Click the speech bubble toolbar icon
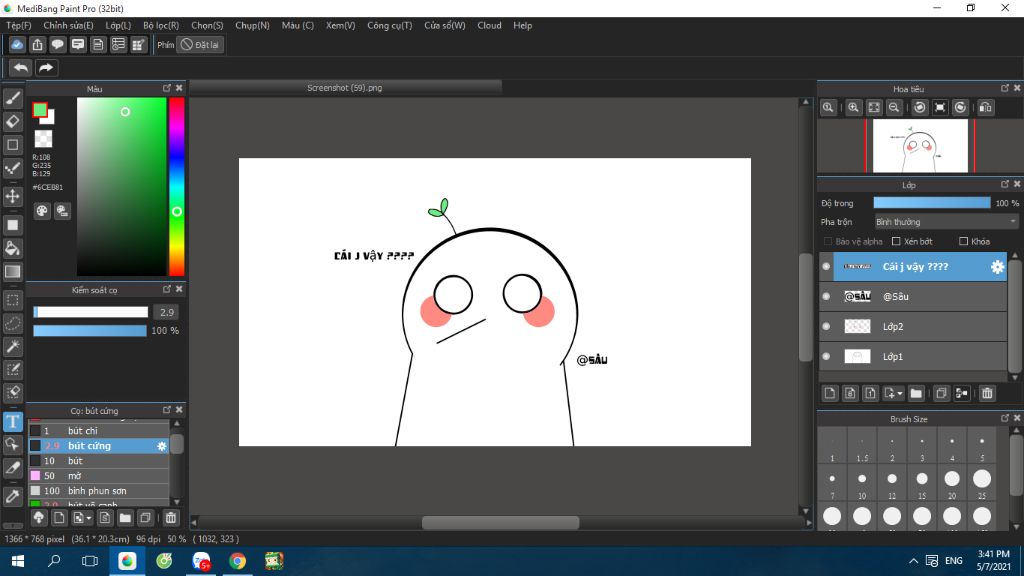The image size is (1024, 576). click(x=57, y=44)
